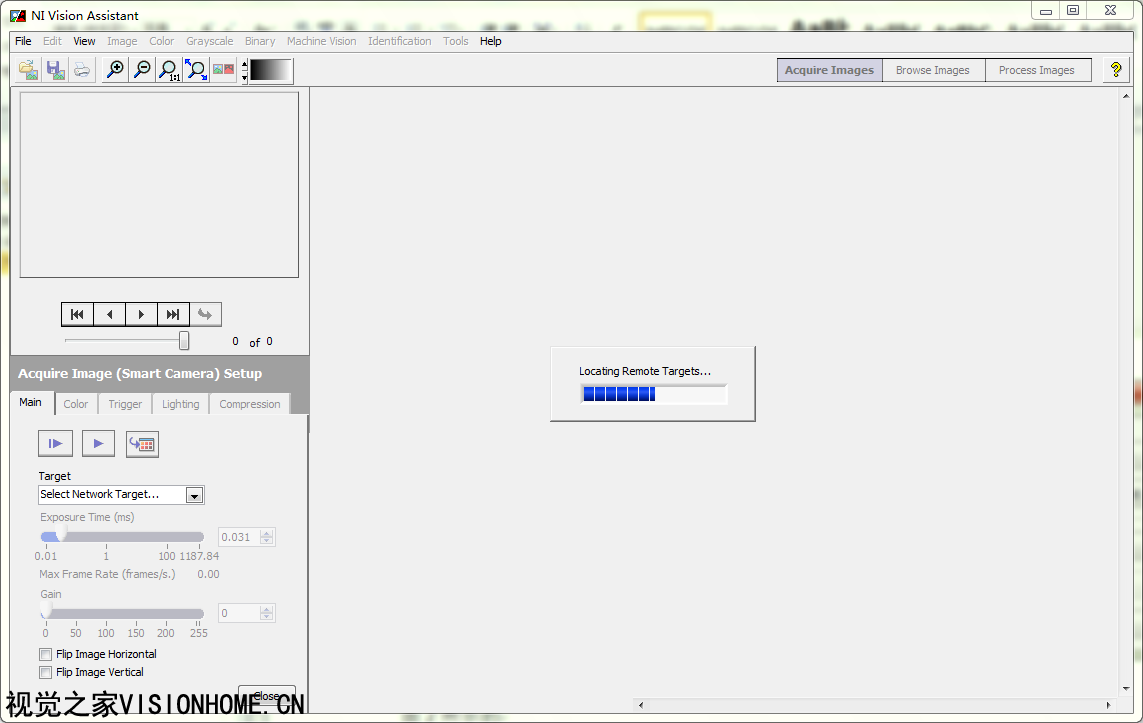Image resolution: width=1143 pixels, height=723 pixels.
Task: Click the horizontal scrollbar right arrow
Action: pos(1109,705)
